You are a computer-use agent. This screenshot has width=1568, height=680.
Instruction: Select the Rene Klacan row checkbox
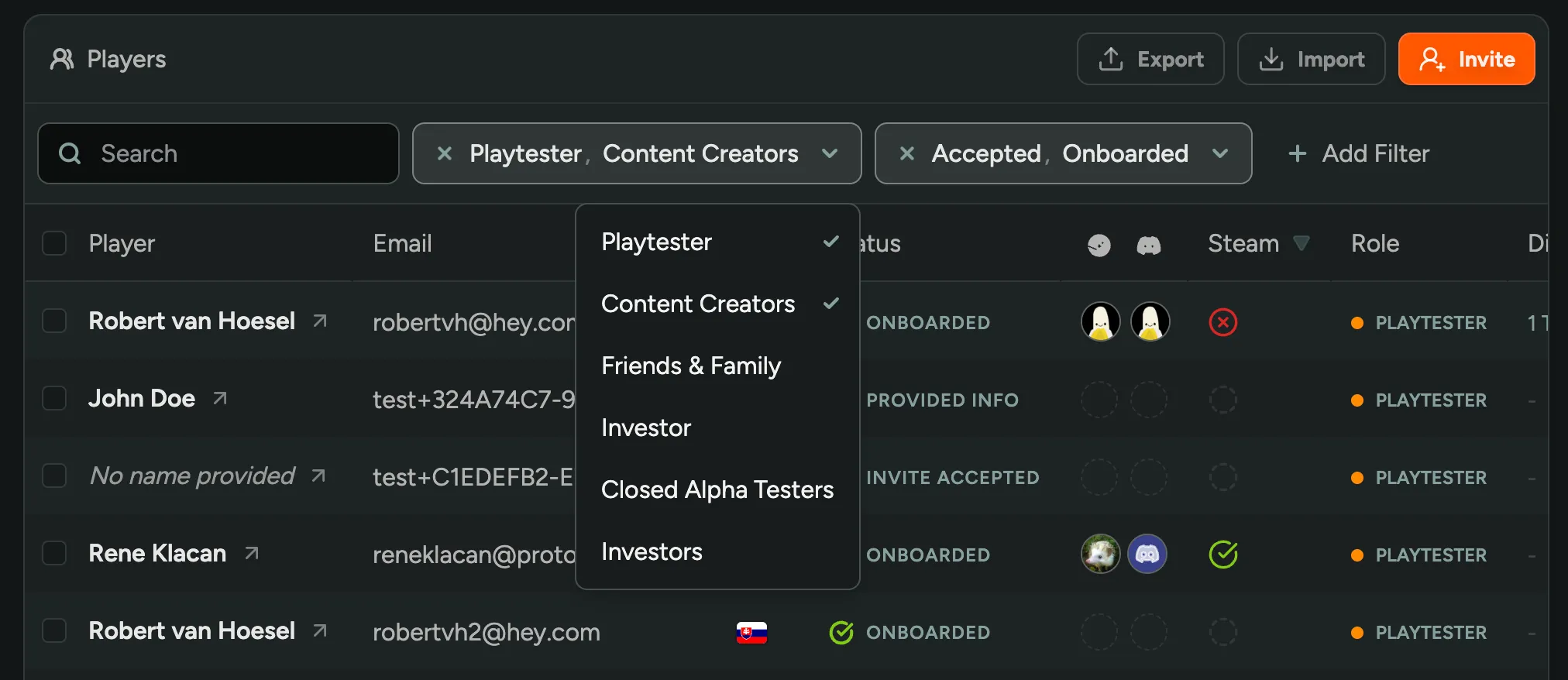click(x=54, y=553)
